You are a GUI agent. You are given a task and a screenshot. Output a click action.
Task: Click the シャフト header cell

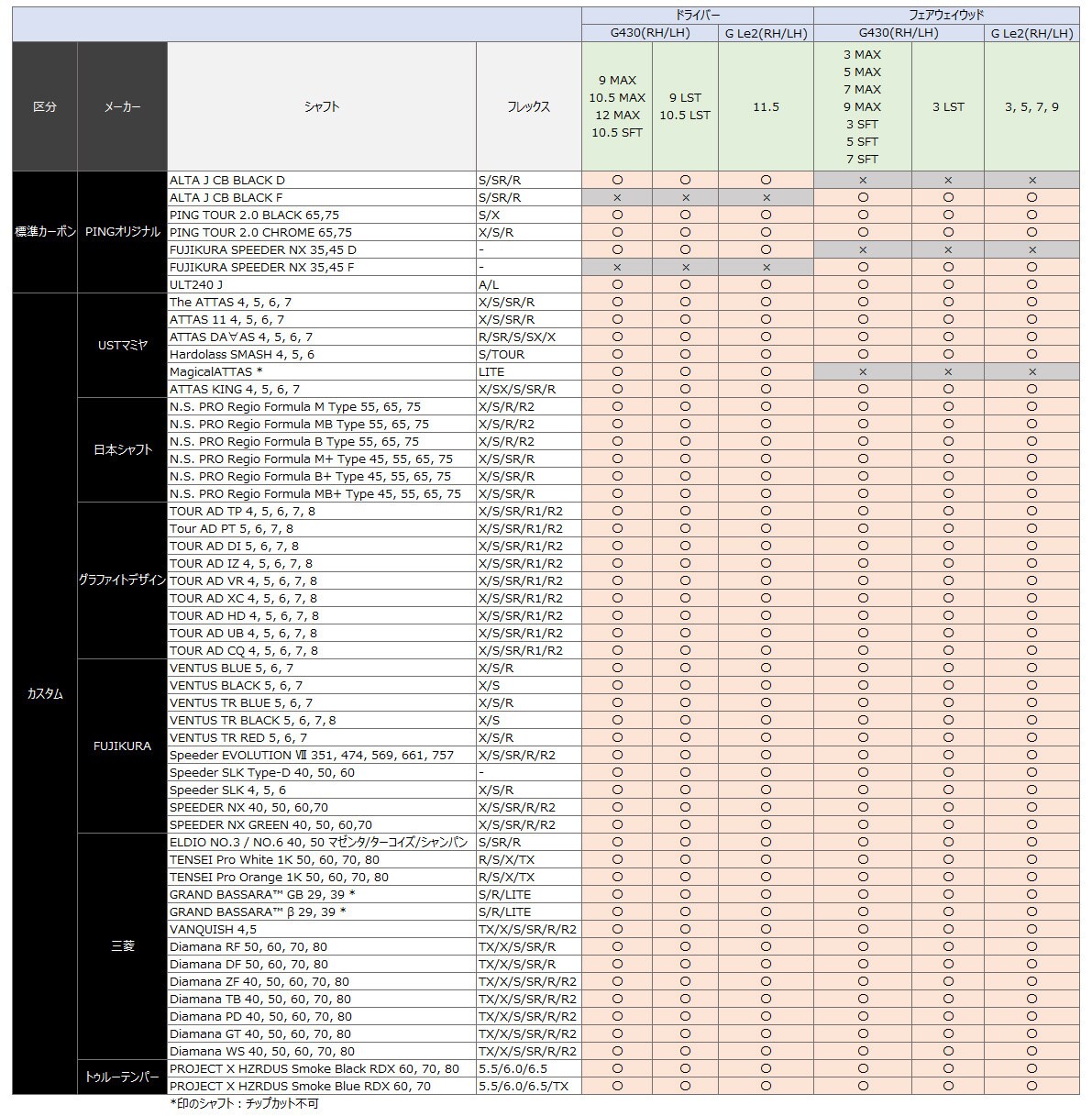(x=322, y=106)
